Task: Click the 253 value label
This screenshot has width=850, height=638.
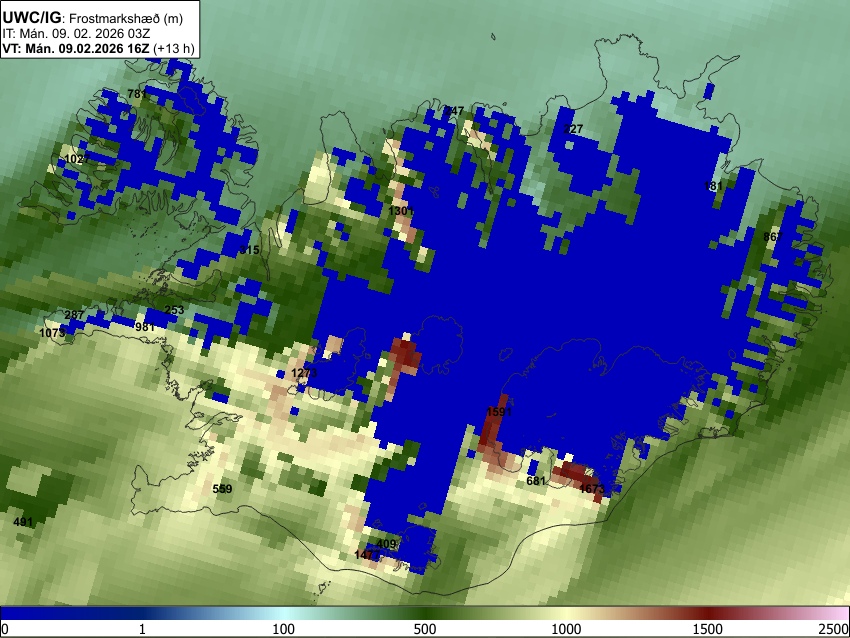Action: [x=174, y=310]
